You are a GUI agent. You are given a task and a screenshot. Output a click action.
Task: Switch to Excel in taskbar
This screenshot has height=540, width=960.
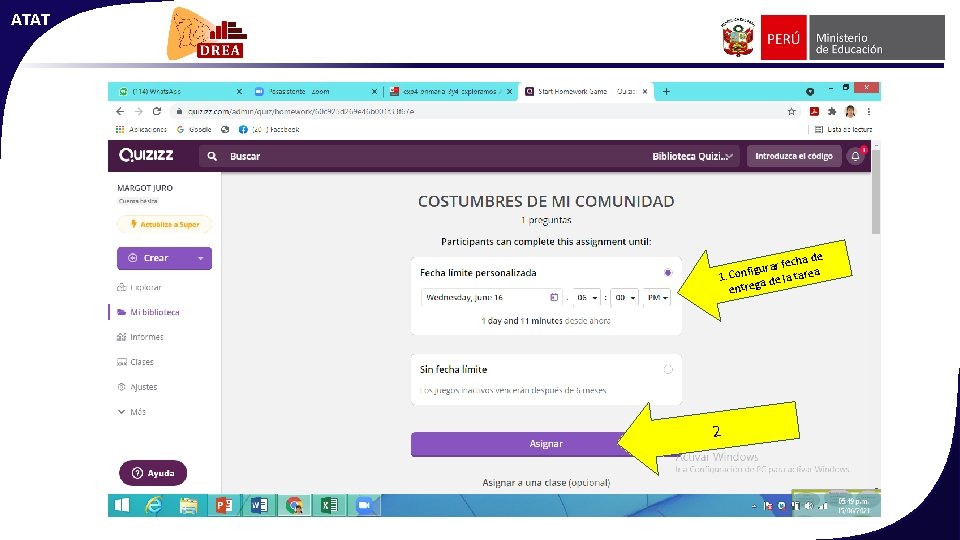(329, 505)
